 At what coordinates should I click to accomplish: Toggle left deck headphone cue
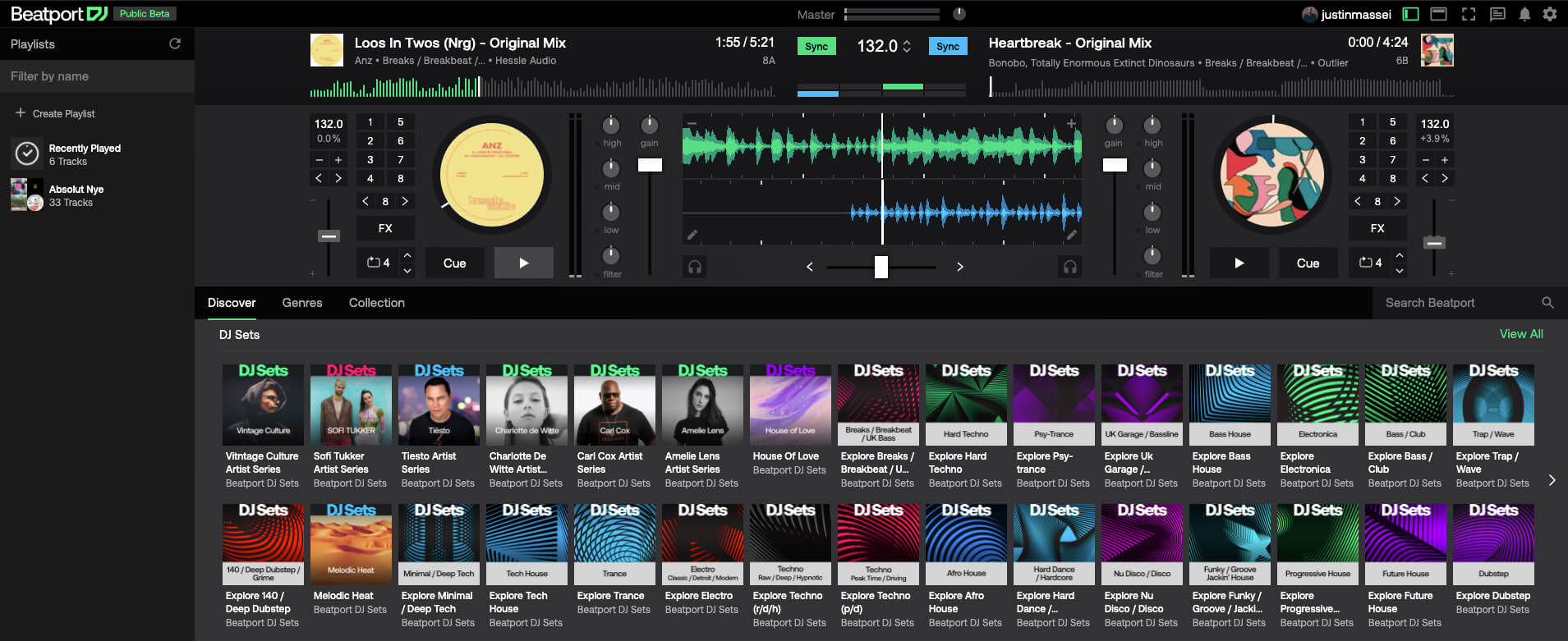[695, 267]
